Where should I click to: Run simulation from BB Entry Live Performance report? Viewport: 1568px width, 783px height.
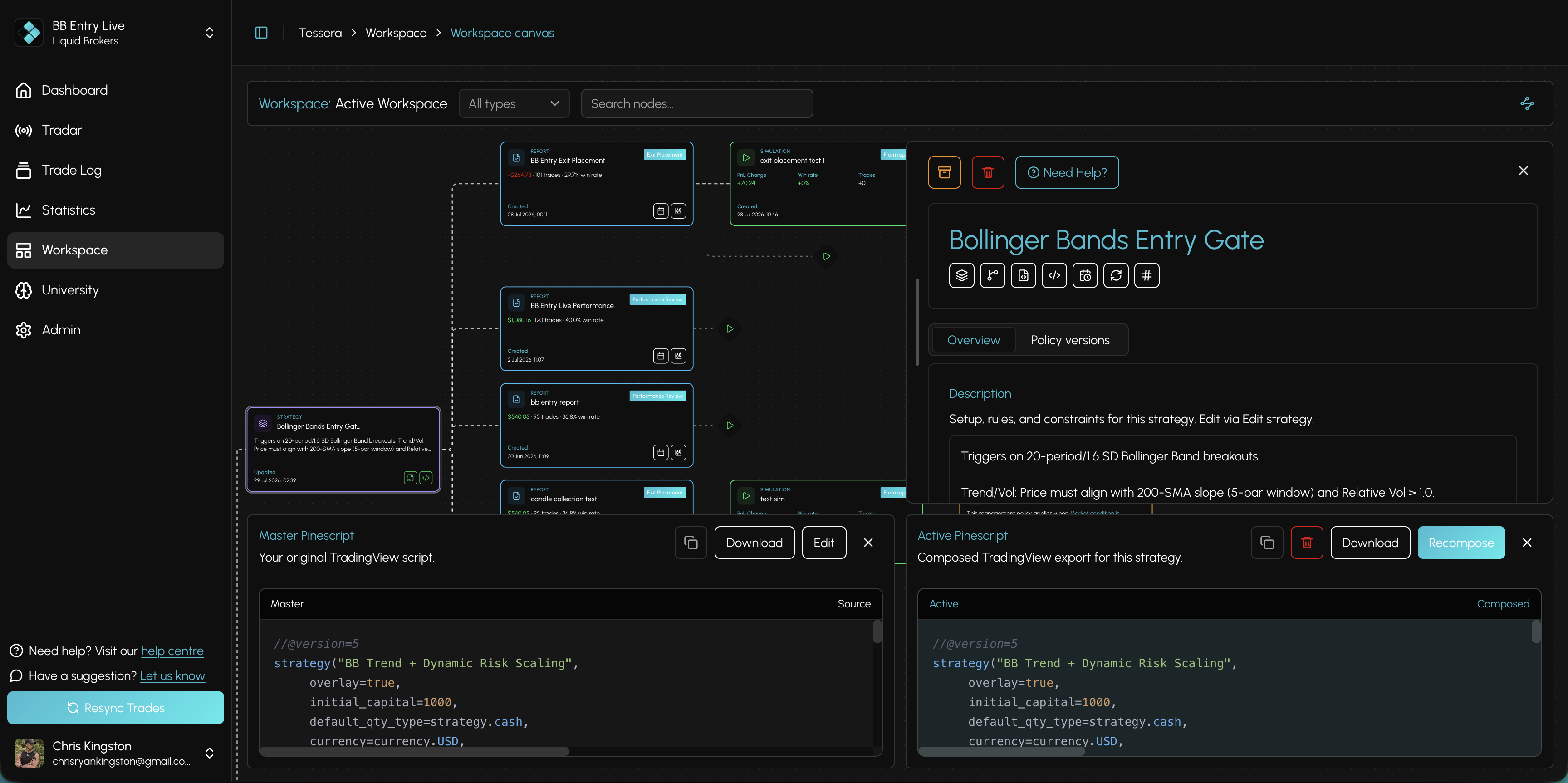tap(730, 329)
